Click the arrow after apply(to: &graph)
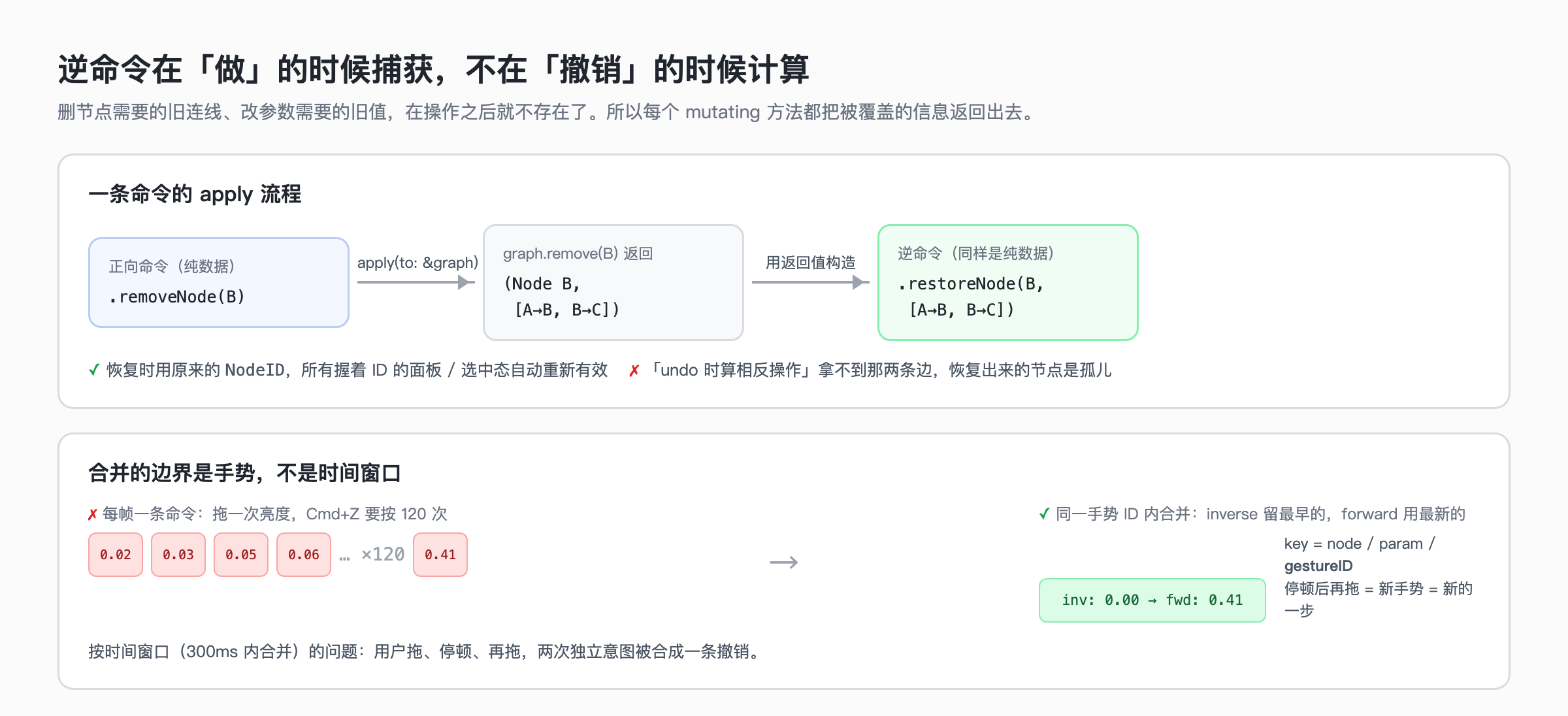1568x716 pixels. (416, 282)
